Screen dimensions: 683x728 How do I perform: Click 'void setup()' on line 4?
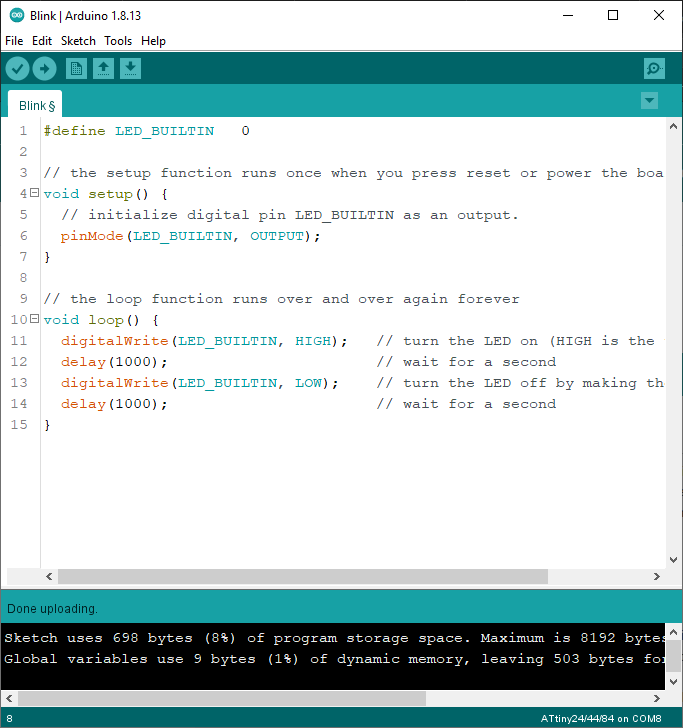click(x=96, y=194)
